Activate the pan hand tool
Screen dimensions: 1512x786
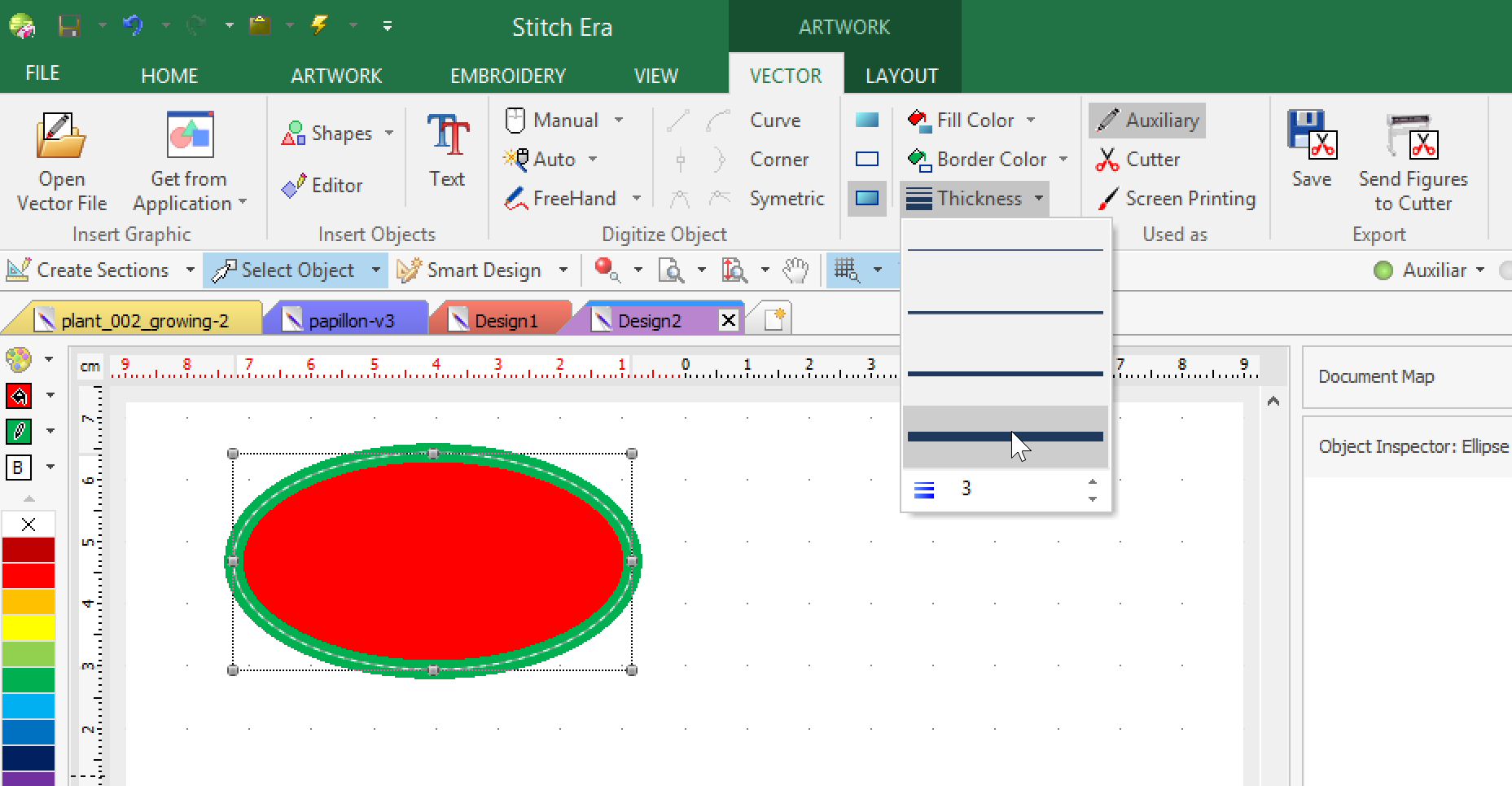point(795,270)
